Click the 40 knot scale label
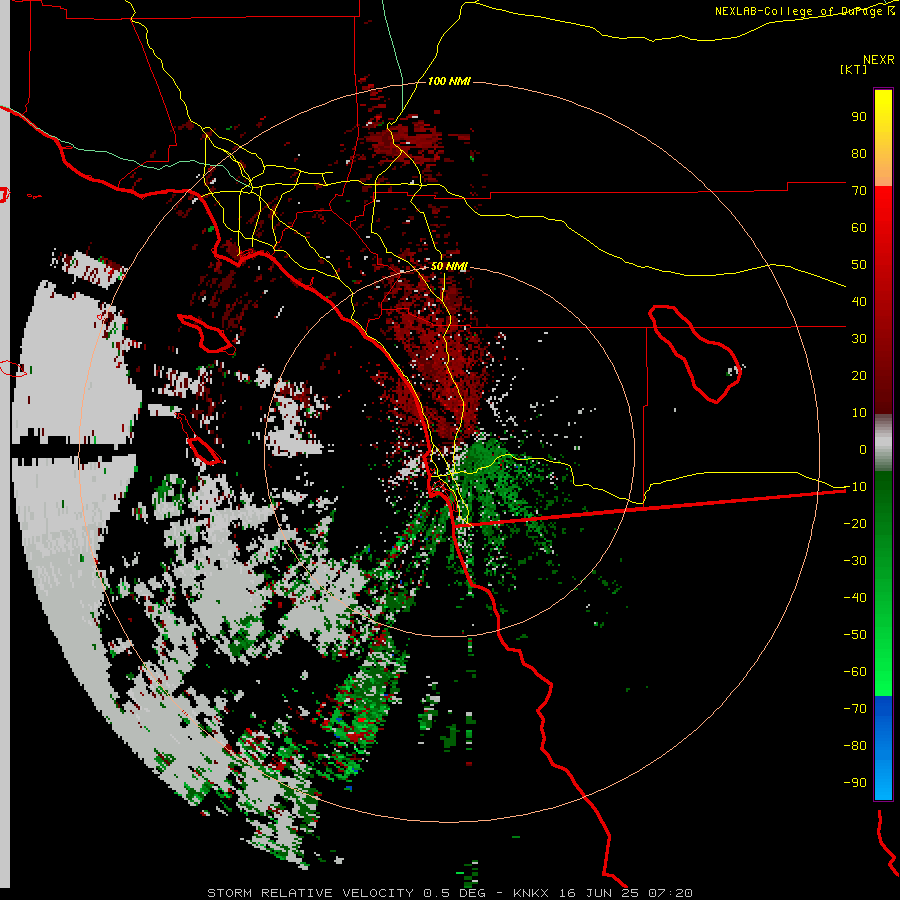Screen dimensions: 900x900 click(x=859, y=302)
